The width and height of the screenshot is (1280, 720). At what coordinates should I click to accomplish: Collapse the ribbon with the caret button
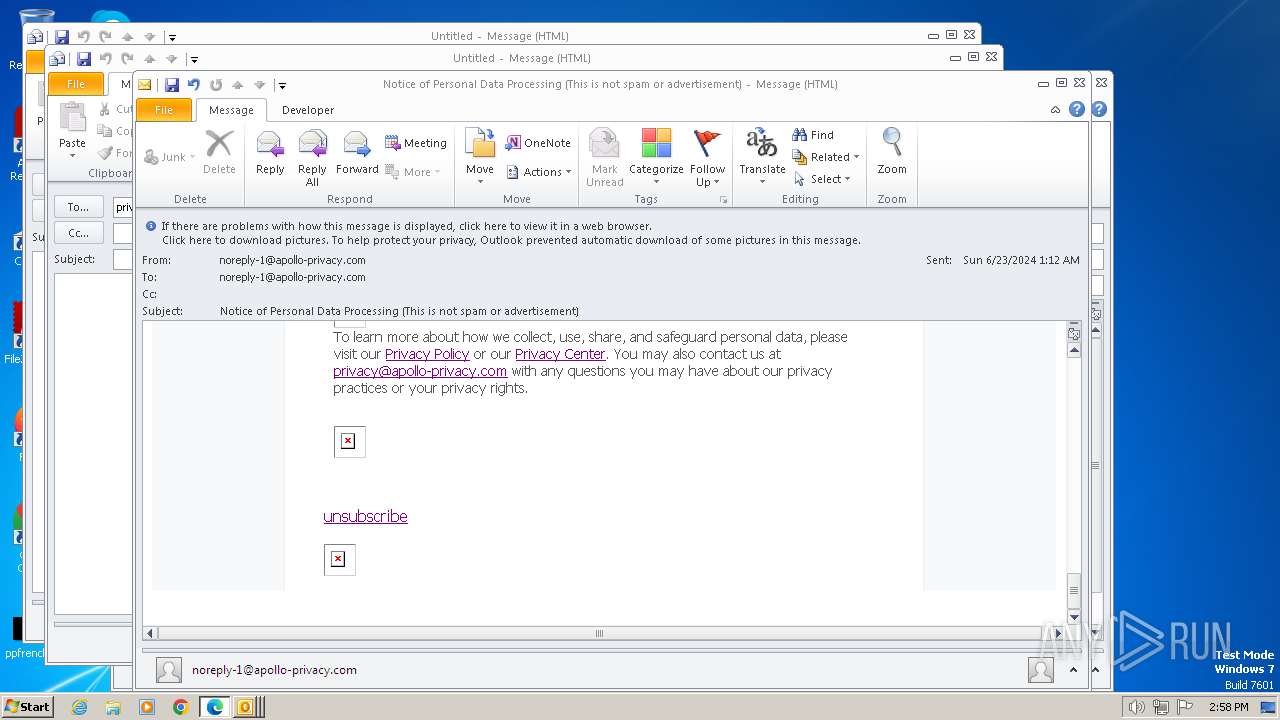[1055, 110]
